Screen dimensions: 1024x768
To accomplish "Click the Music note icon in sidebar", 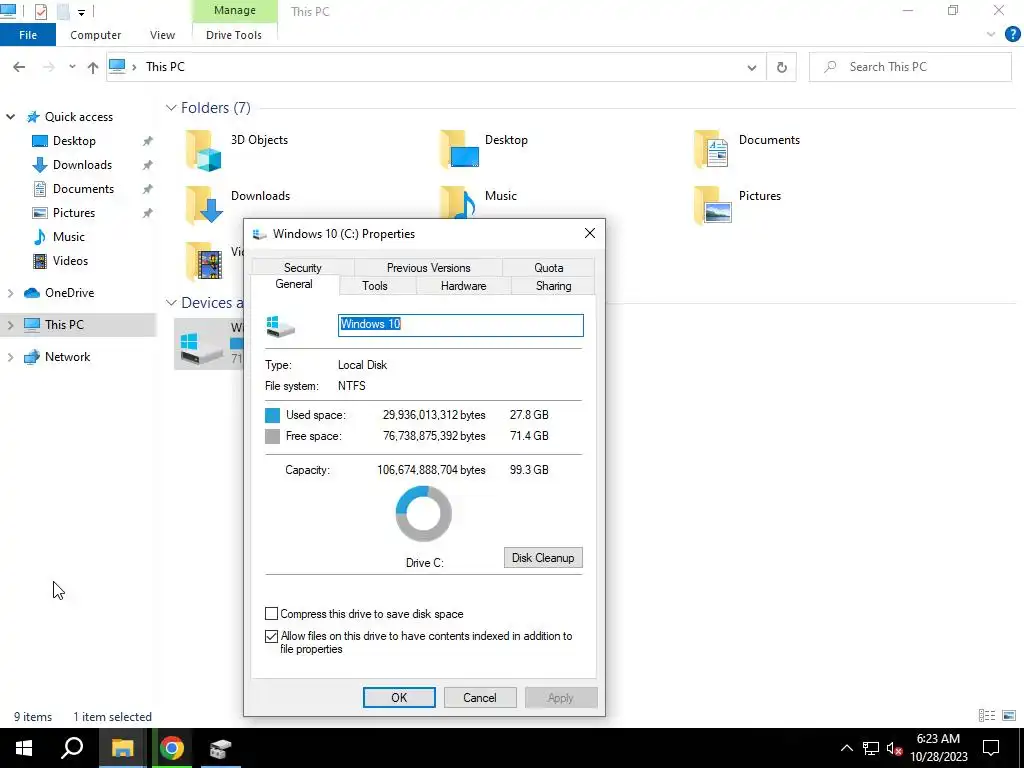I will (x=40, y=236).
